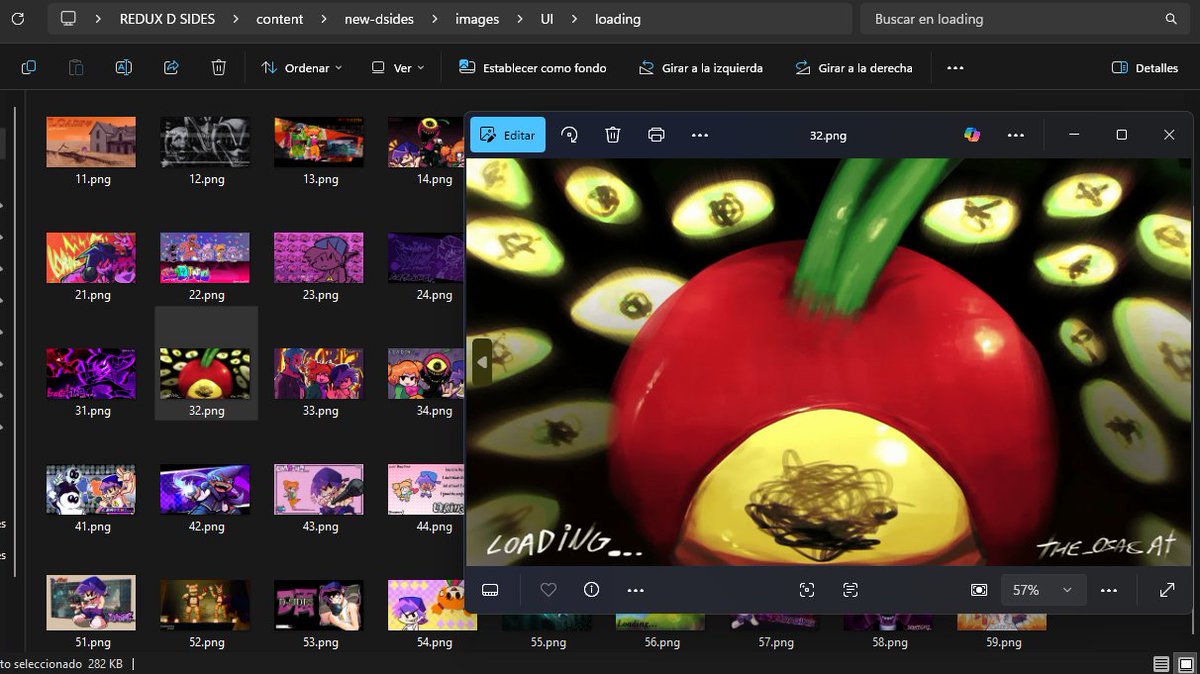
Task: Show file info with the info icon
Action: point(591,590)
